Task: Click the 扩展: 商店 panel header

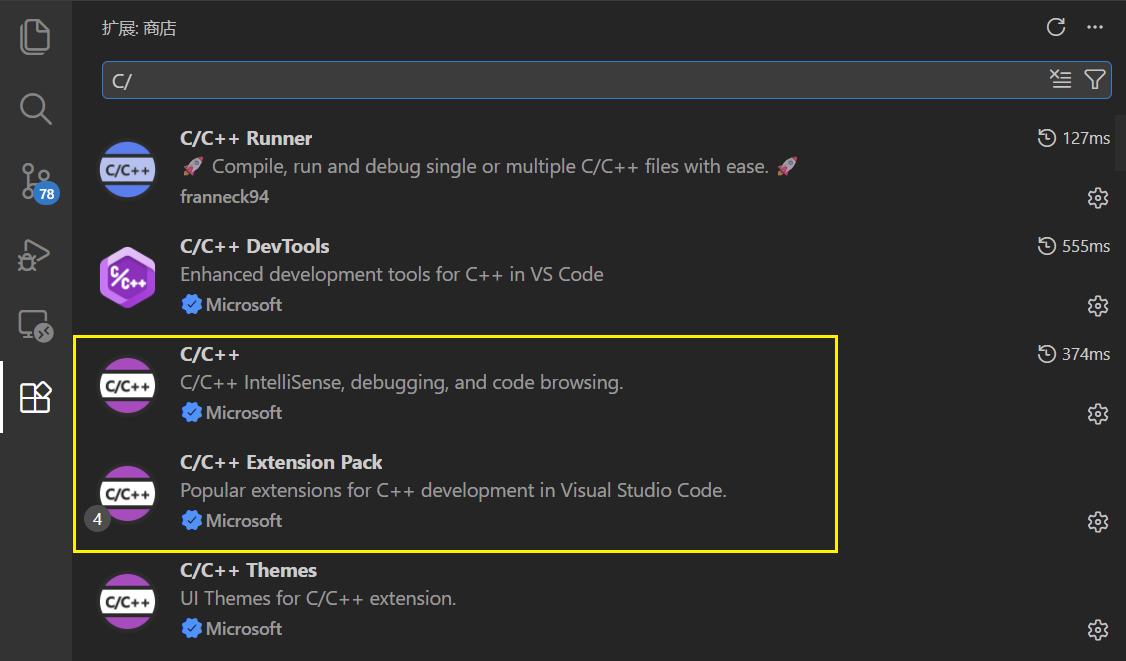Action: 139,28
